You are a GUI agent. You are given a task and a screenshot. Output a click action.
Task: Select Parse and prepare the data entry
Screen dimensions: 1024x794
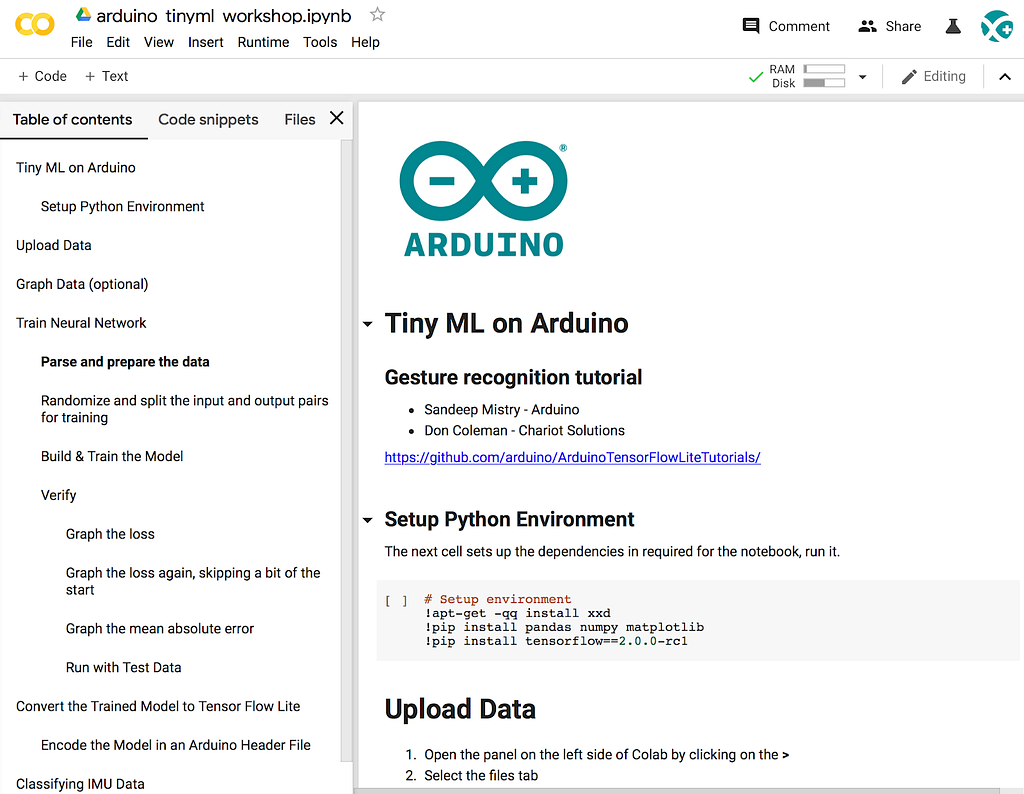pos(125,362)
